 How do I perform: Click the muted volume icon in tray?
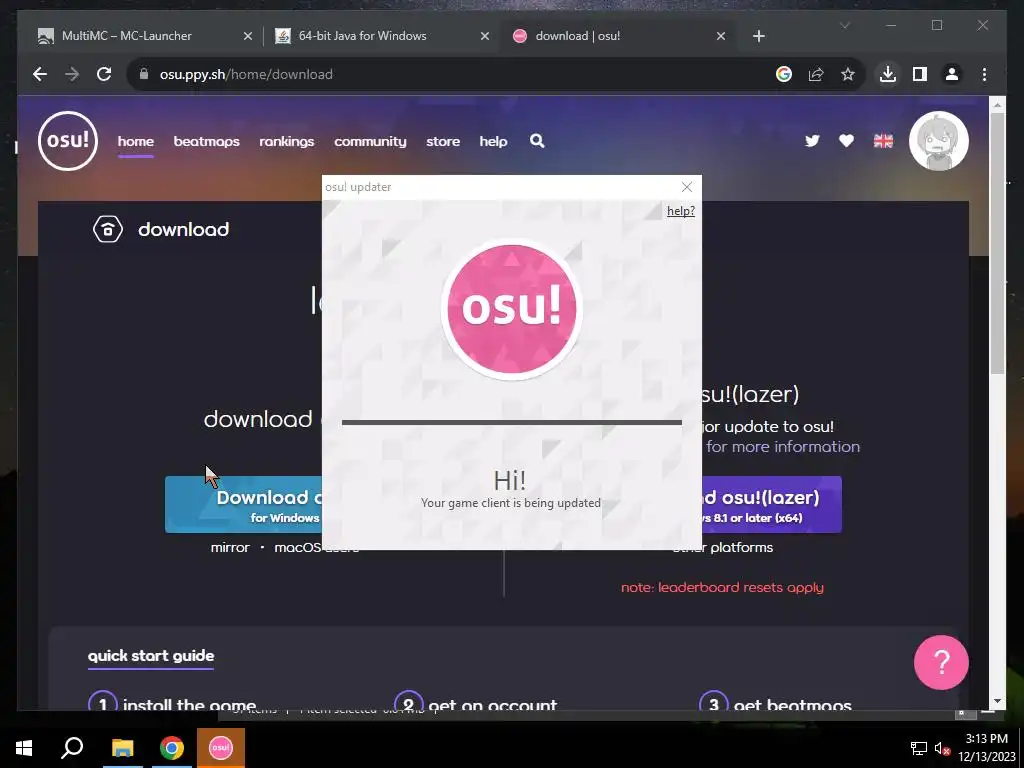coord(942,748)
